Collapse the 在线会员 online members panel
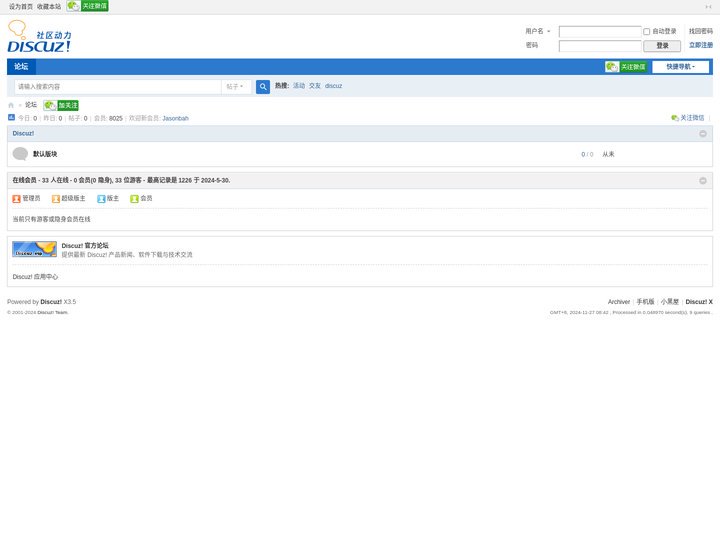 coord(703,181)
